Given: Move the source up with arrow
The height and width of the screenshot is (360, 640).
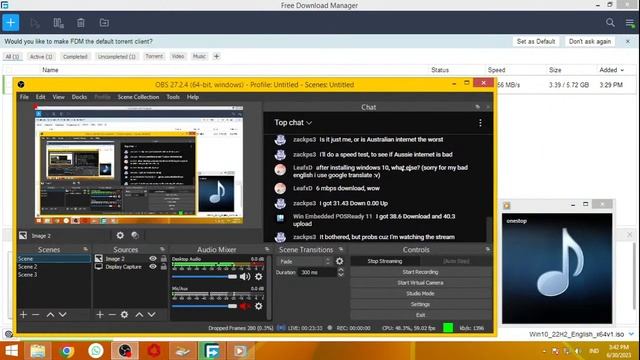Looking at the screenshot, I should tap(139, 315).
